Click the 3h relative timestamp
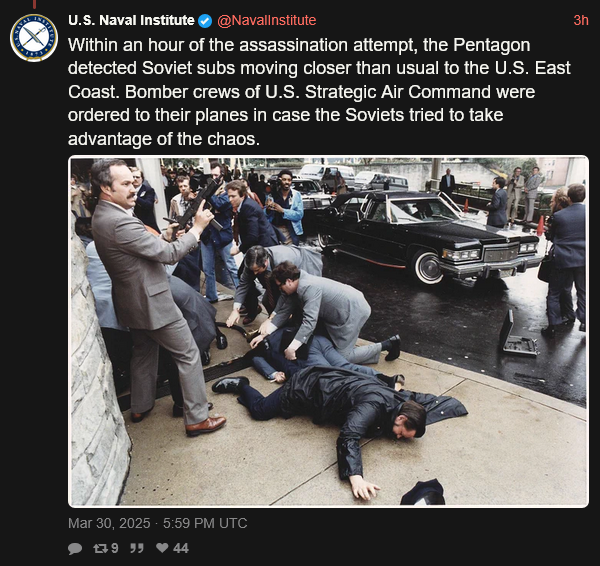This screenshot has width=600, height=566. pyautogui.click(x=580, y=20)
